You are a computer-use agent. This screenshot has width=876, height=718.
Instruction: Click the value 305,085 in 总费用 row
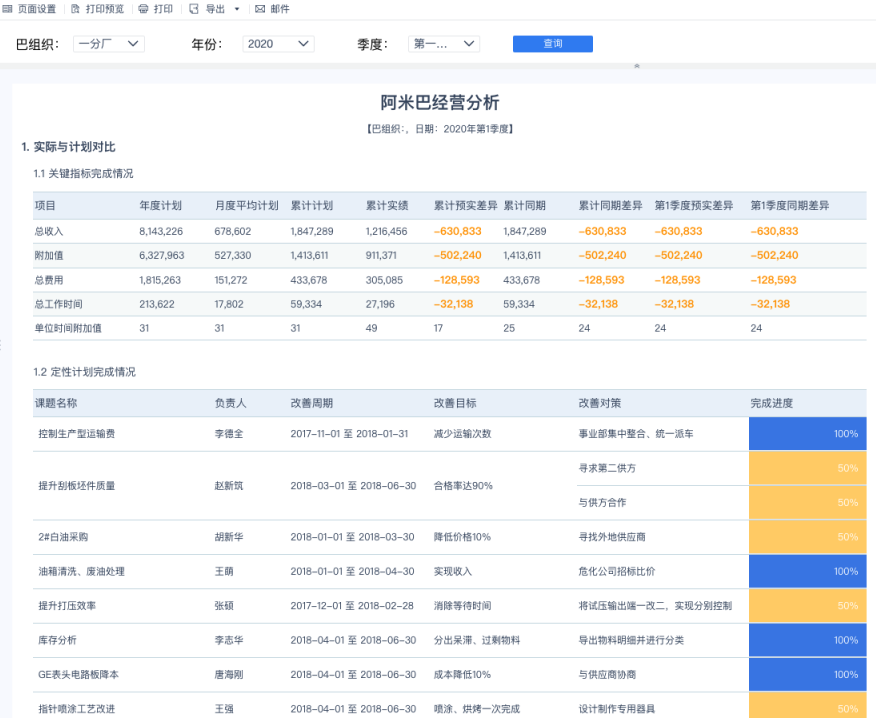(x=384, y=280)
